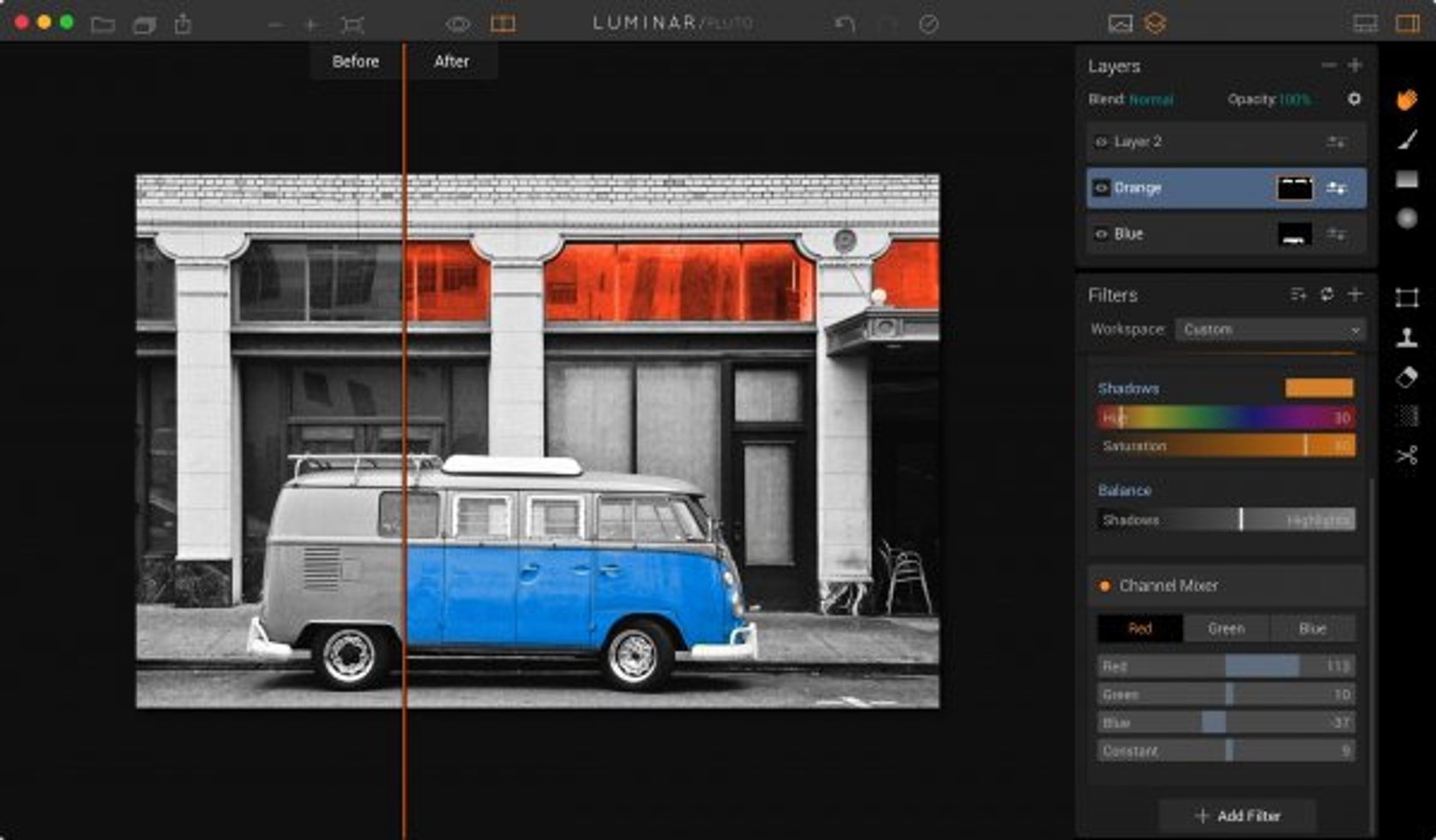The width and height of the screenshot is (1436, 840).
Task: Toggle visibility of the Blue layer
Action: pyautogui.click(x=1103, y=233)
